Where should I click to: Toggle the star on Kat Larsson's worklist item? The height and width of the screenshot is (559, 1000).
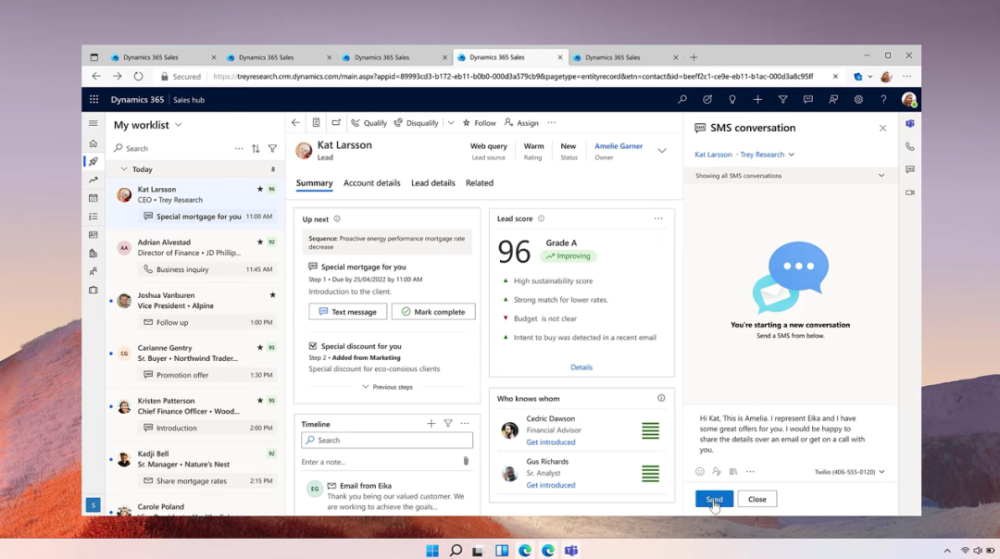pyautogui.click(x=260, y=189)
